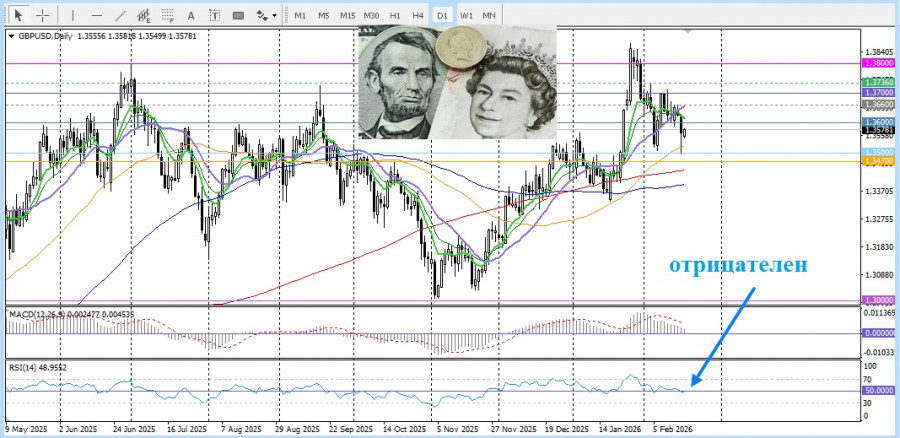Click the M30 timeframe button
Image resolution: width=900 pixels, height=438 pixels.
coord(371,15)
